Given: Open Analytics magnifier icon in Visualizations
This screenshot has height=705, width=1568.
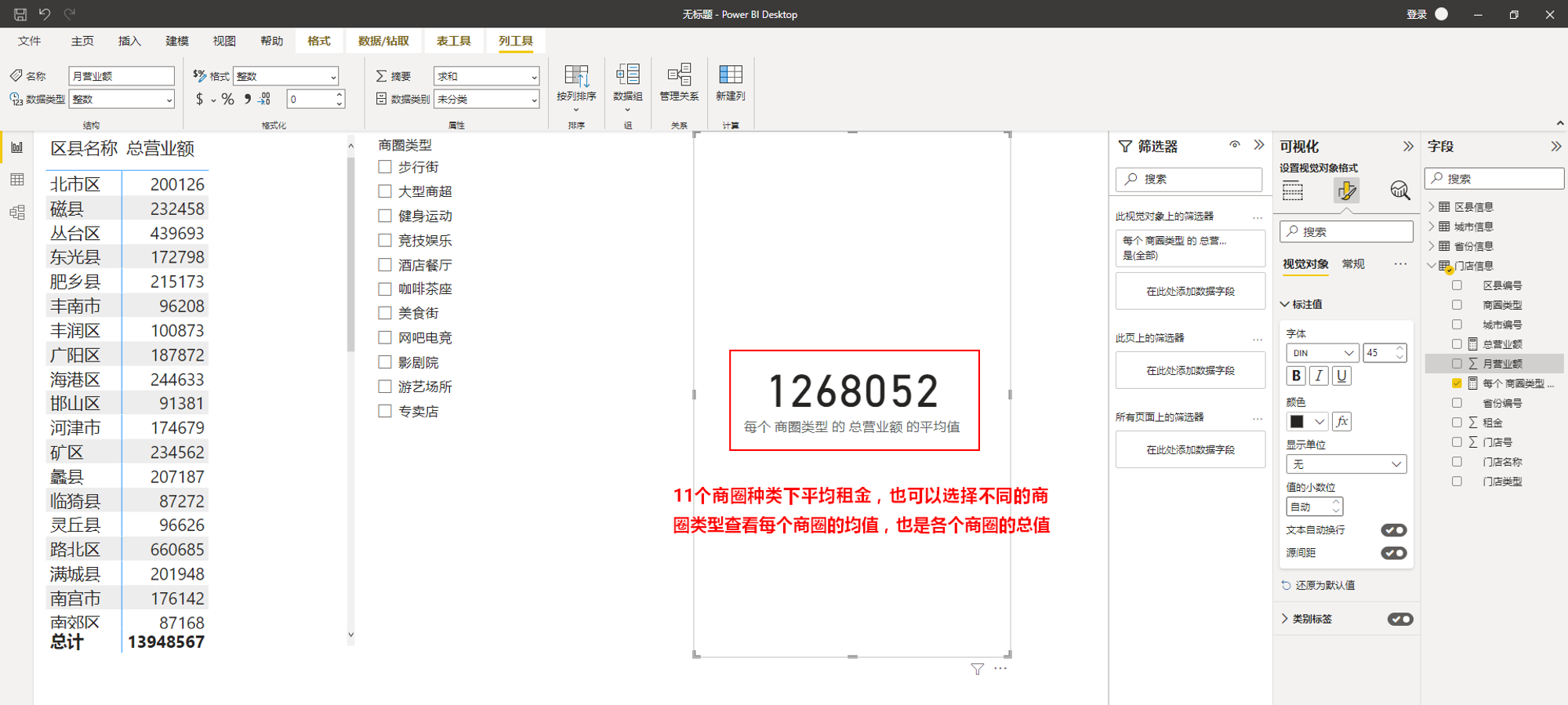Looking at the screenshot, I should (1399, 191).
